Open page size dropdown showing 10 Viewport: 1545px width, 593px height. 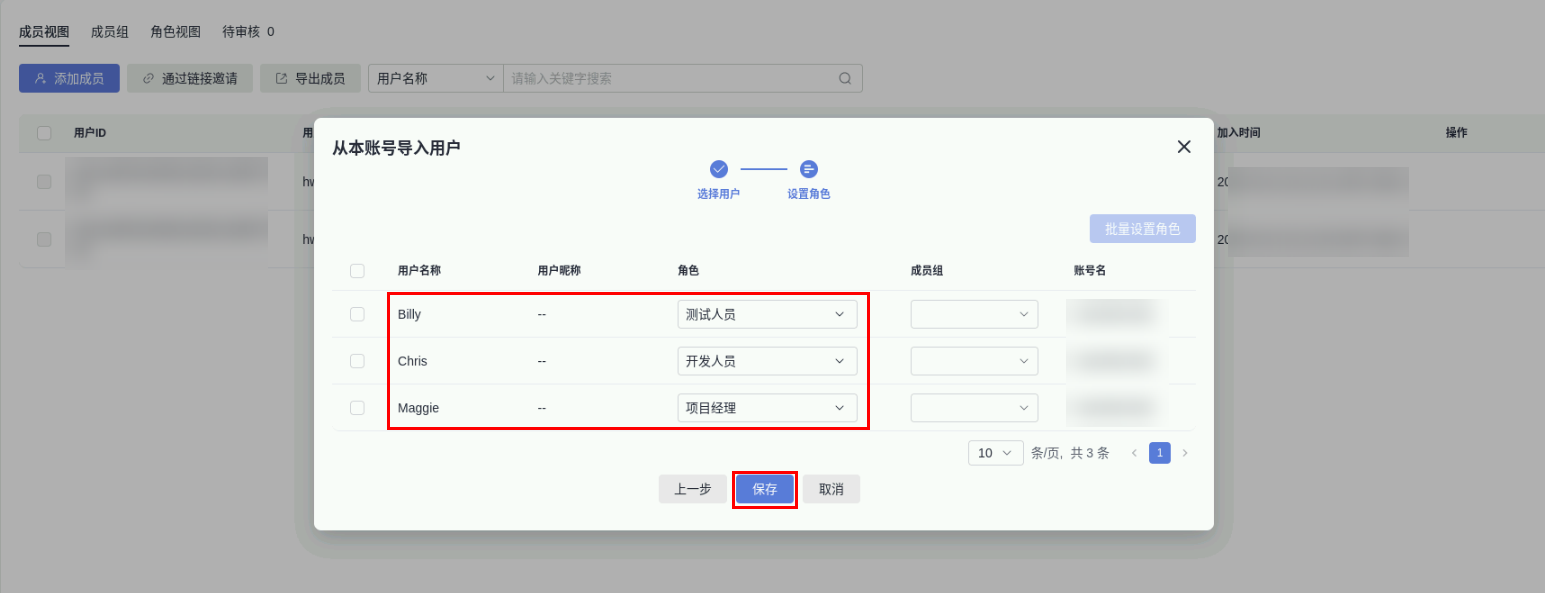tap(995, 453)
